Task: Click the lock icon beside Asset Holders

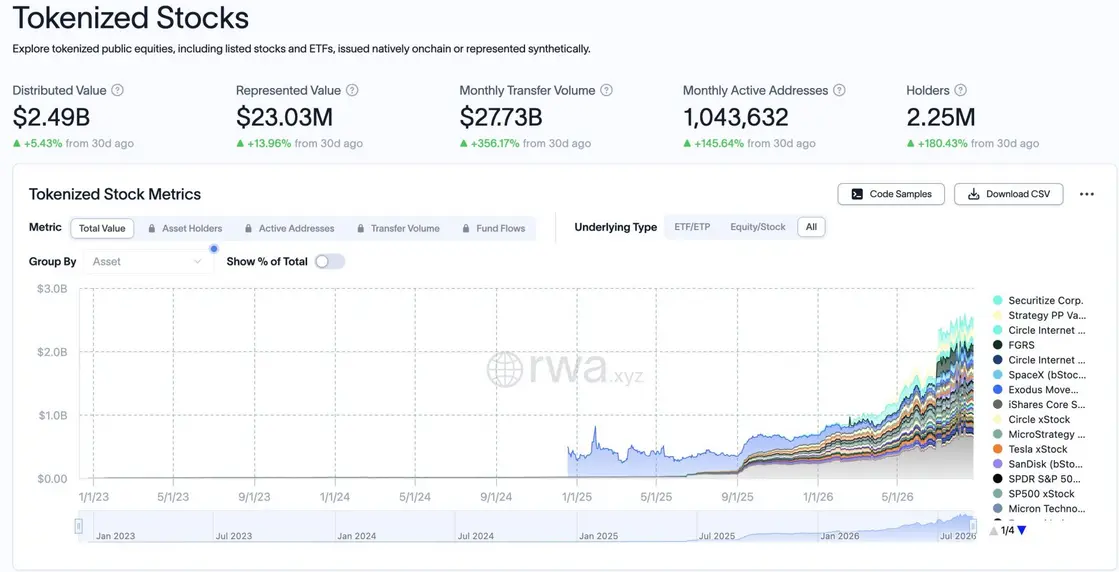Action: (x=152, y=229)
